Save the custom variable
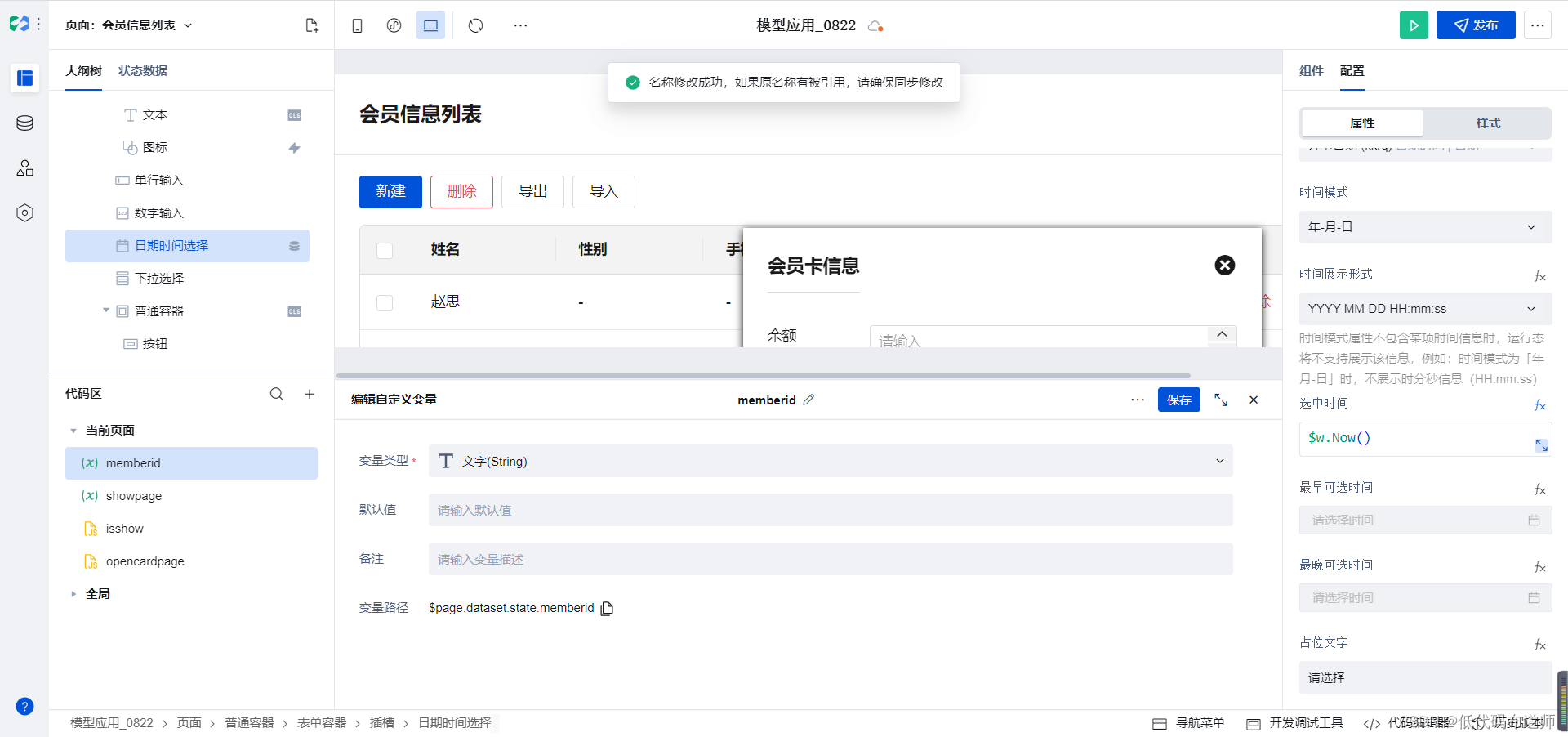The image size is (1568, 737). point(1179,400)
